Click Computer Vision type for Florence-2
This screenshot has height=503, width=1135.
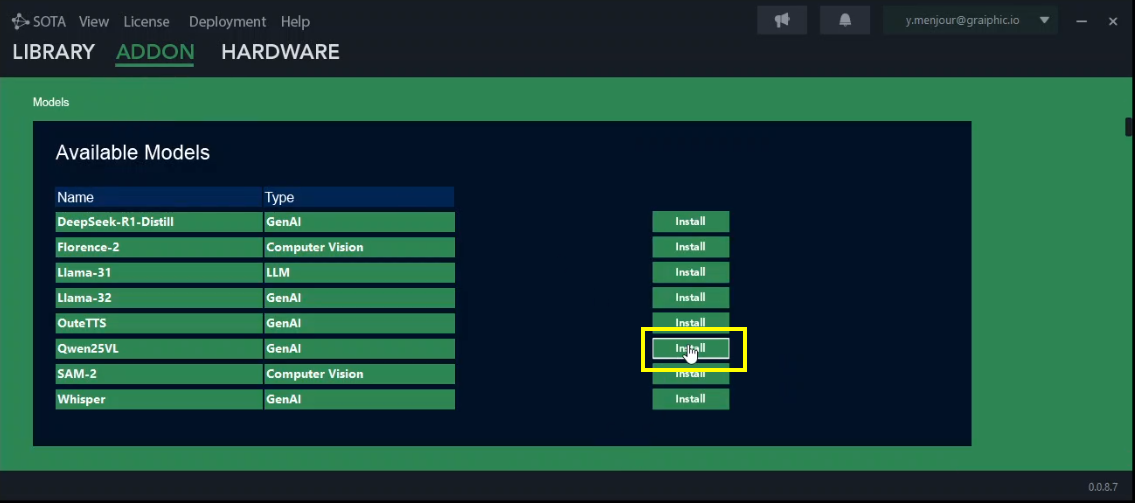[x=359, y=247]
